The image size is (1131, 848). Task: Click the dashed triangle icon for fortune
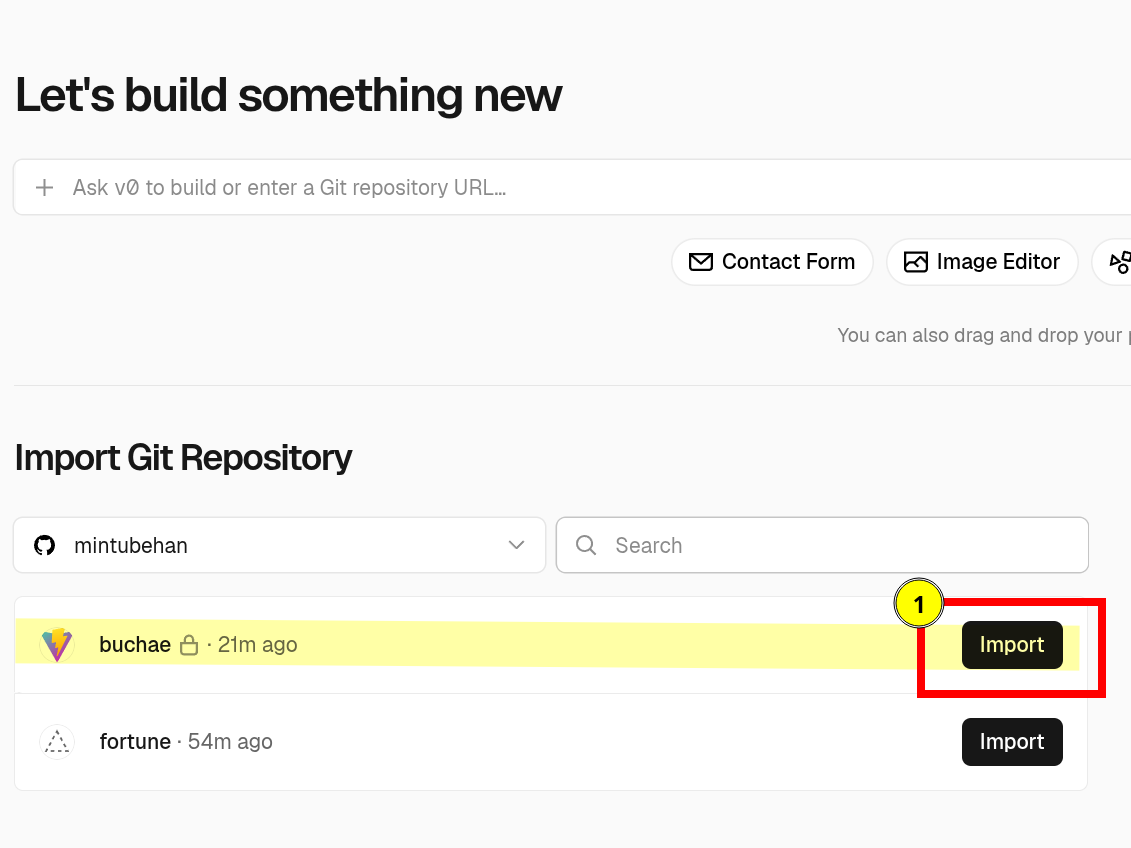(x=57, y=741)
